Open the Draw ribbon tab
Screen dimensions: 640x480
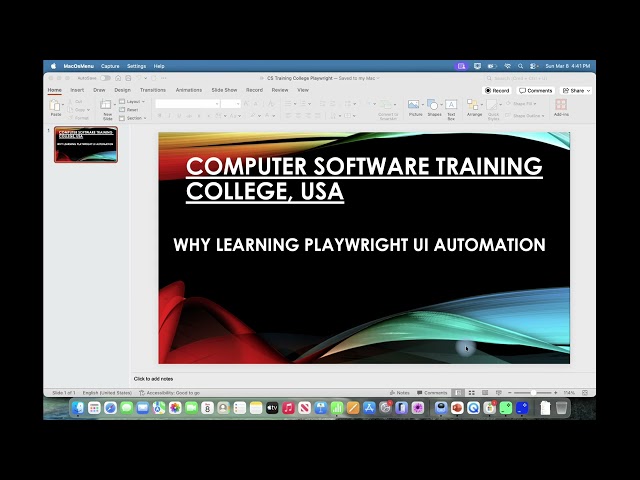[x=99, y=90]
